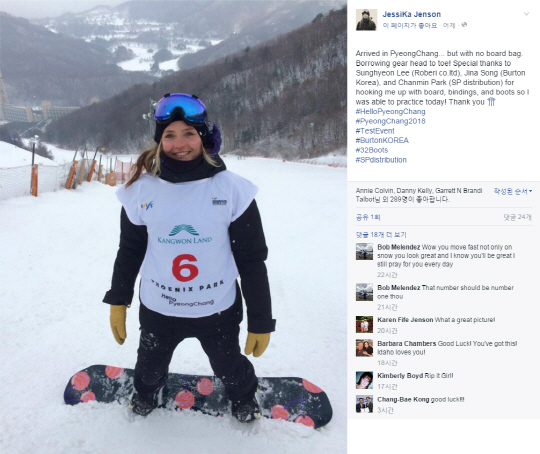Viewport: 540px width, 454px height.
Task: Open Bob Melendez's avatar on first comment
Action: pyautogui.click(x=364, y=251)
